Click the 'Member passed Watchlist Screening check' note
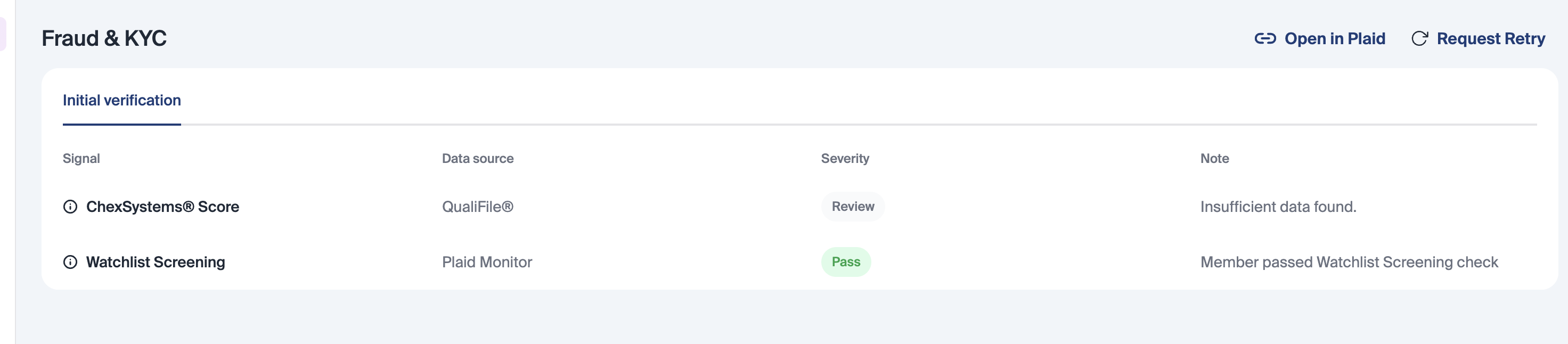 click(x=1348, y=263)
